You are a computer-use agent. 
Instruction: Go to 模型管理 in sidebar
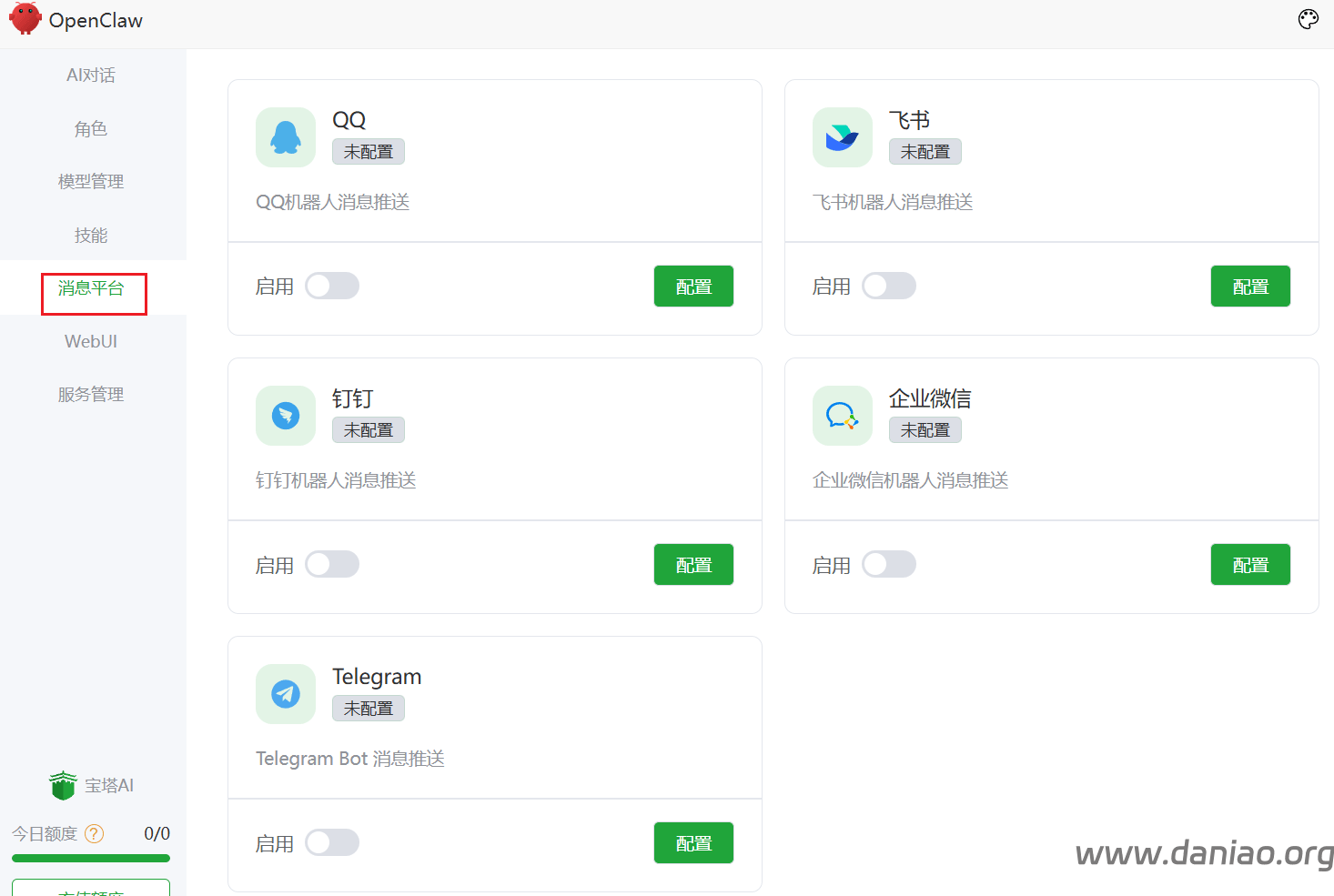[x=91, y=182]
